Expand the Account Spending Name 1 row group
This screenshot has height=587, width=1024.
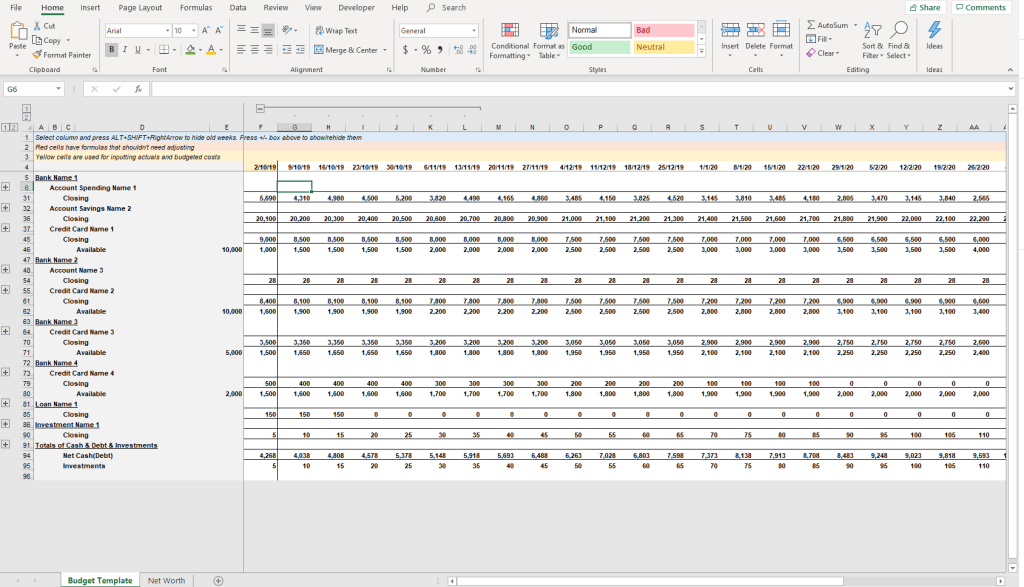point(6,187)
